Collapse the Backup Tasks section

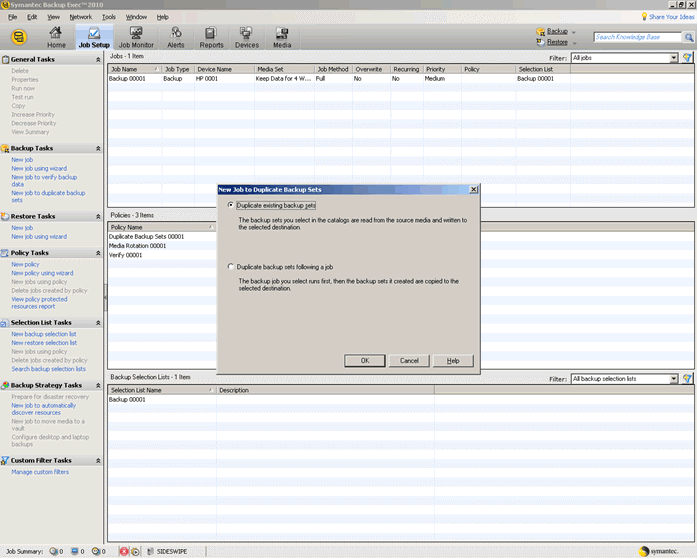[x=98, y=149]
